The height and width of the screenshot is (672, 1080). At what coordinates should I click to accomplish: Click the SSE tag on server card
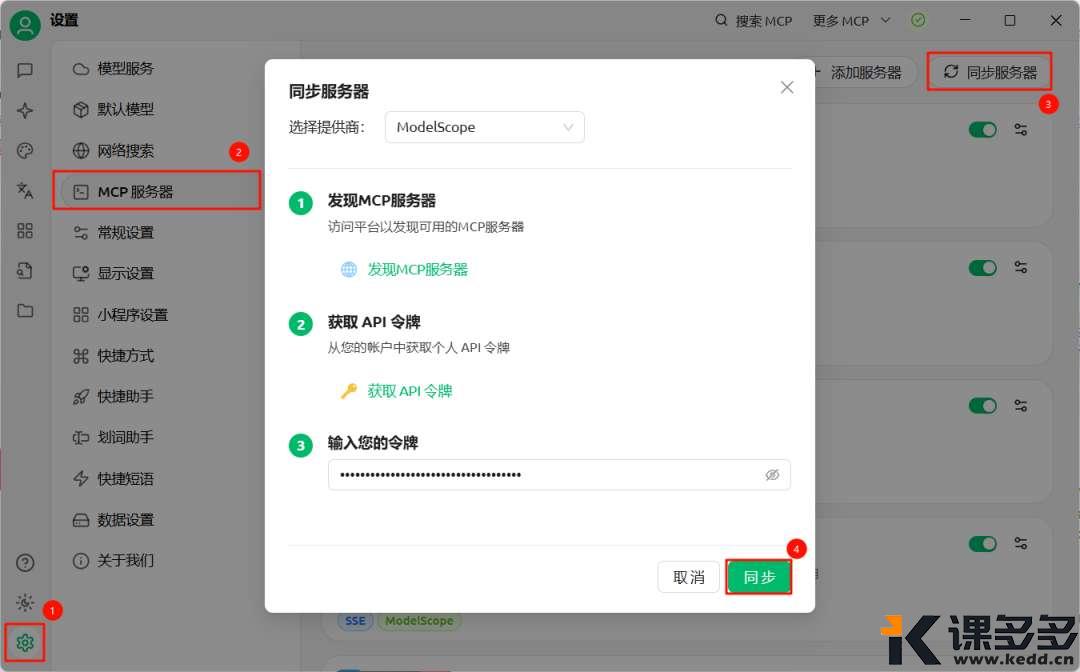coord(355,621)
